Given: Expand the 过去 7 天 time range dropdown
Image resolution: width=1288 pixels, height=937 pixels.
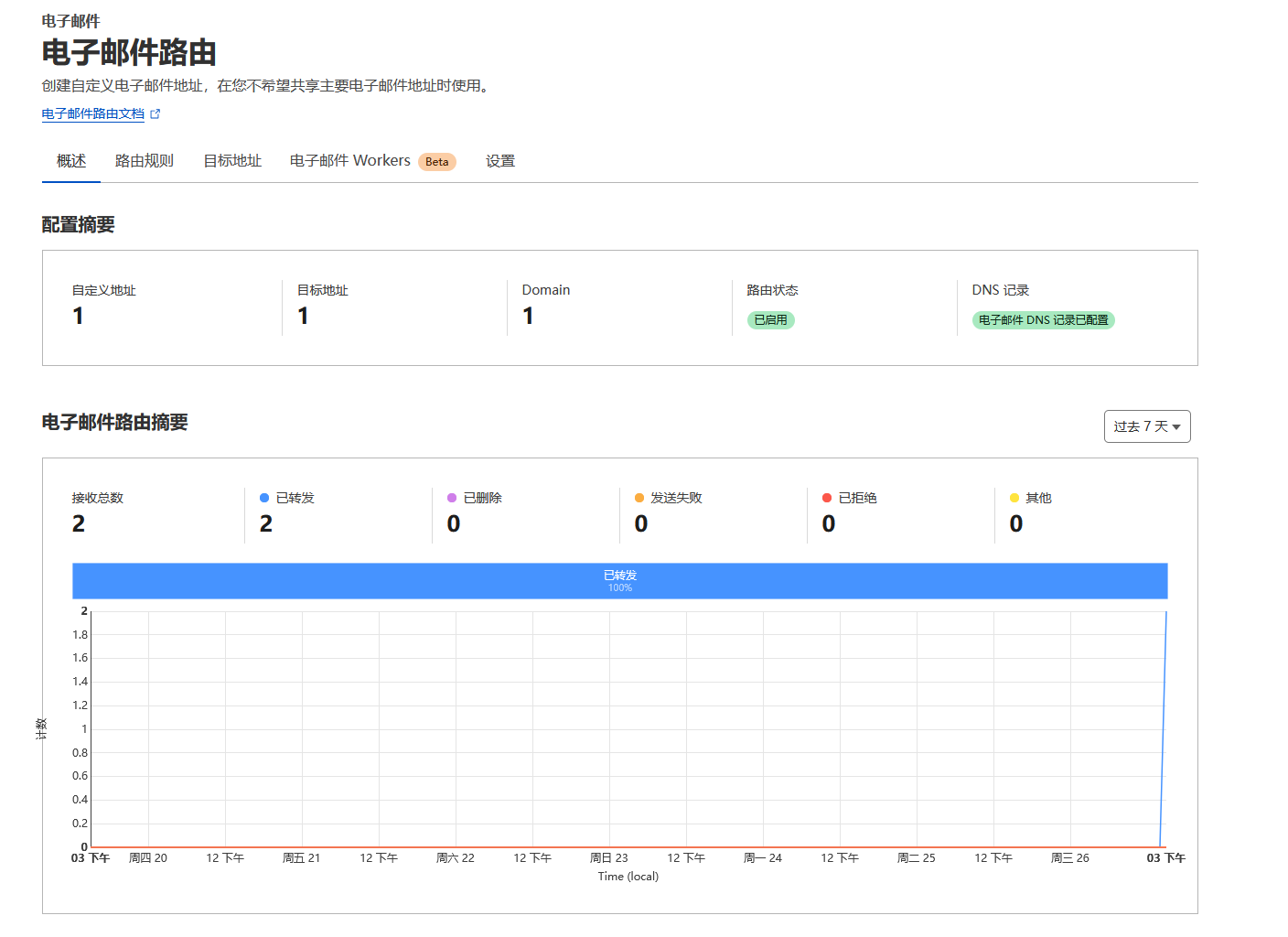Looking at the screenshot, I should pyautogui.click(x=1147, y=426).
